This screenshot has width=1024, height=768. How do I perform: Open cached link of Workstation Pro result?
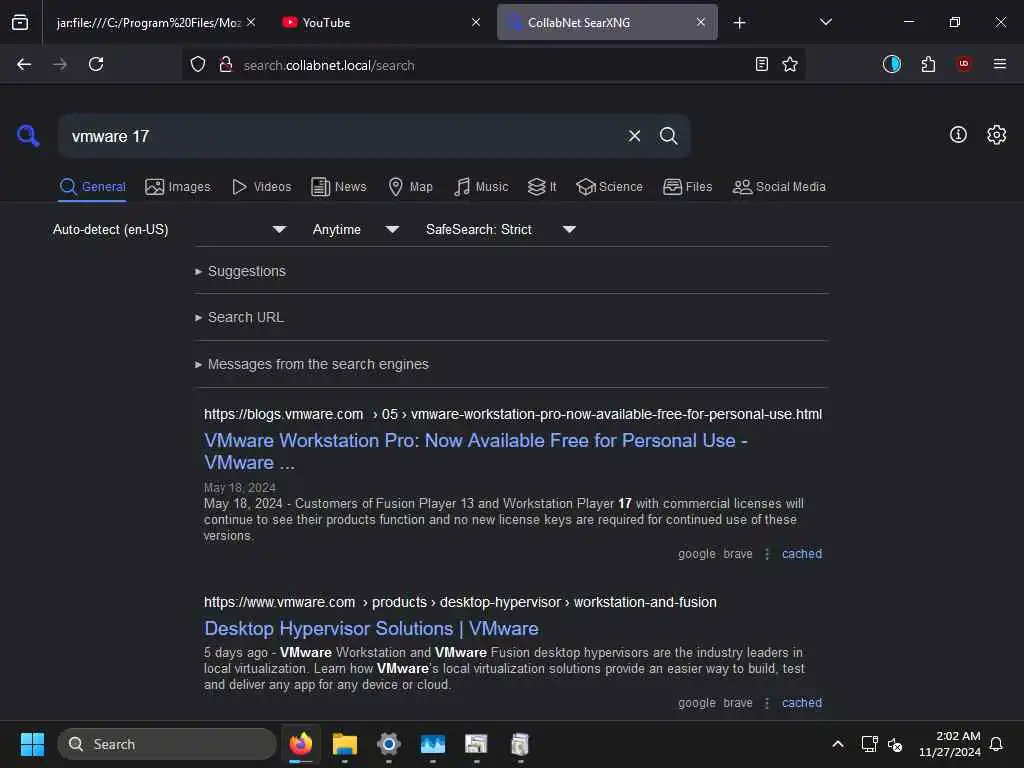pyautogui.click(x=802, y=554)
